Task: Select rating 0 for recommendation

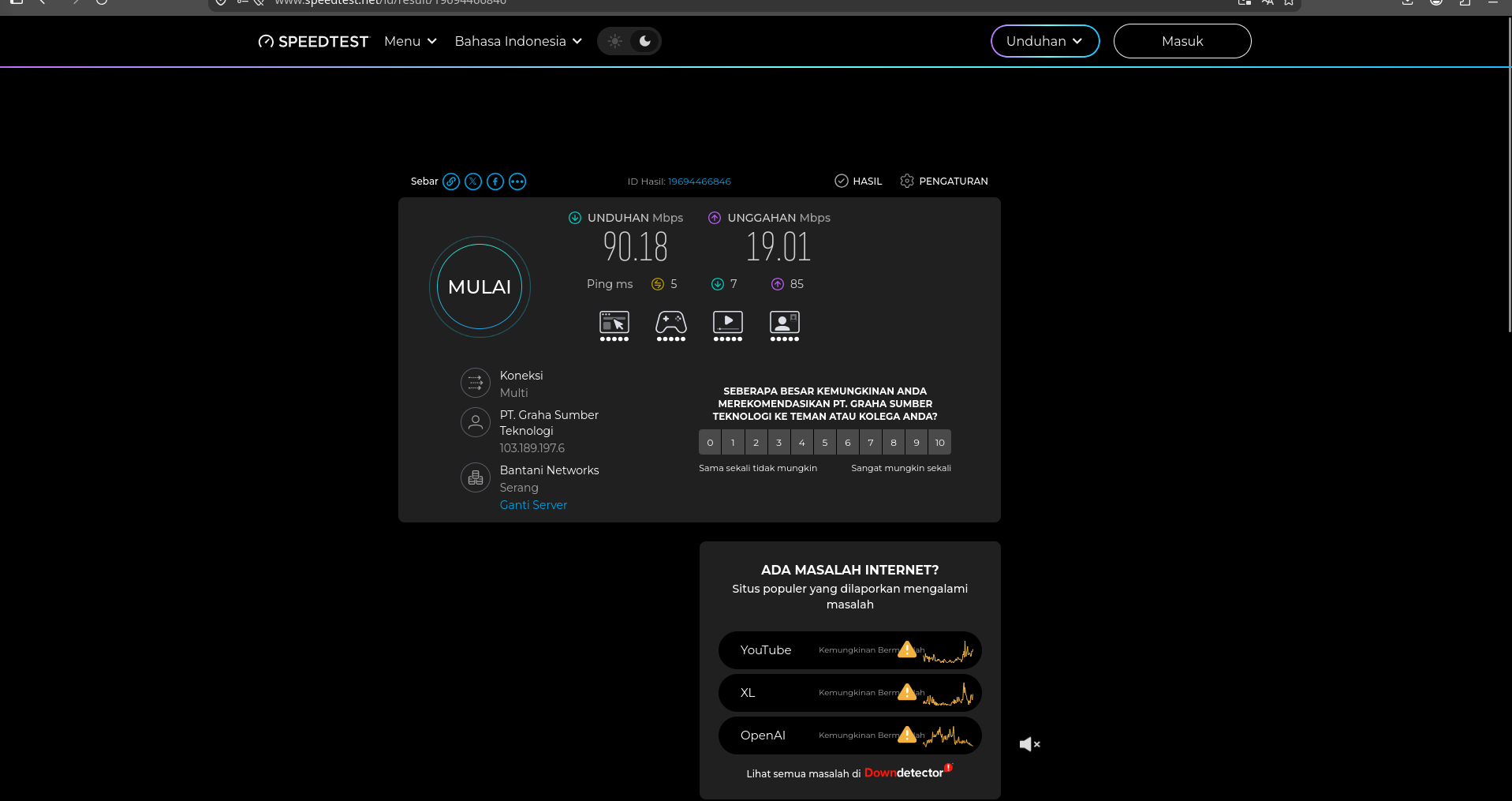Action: [710, 442]
